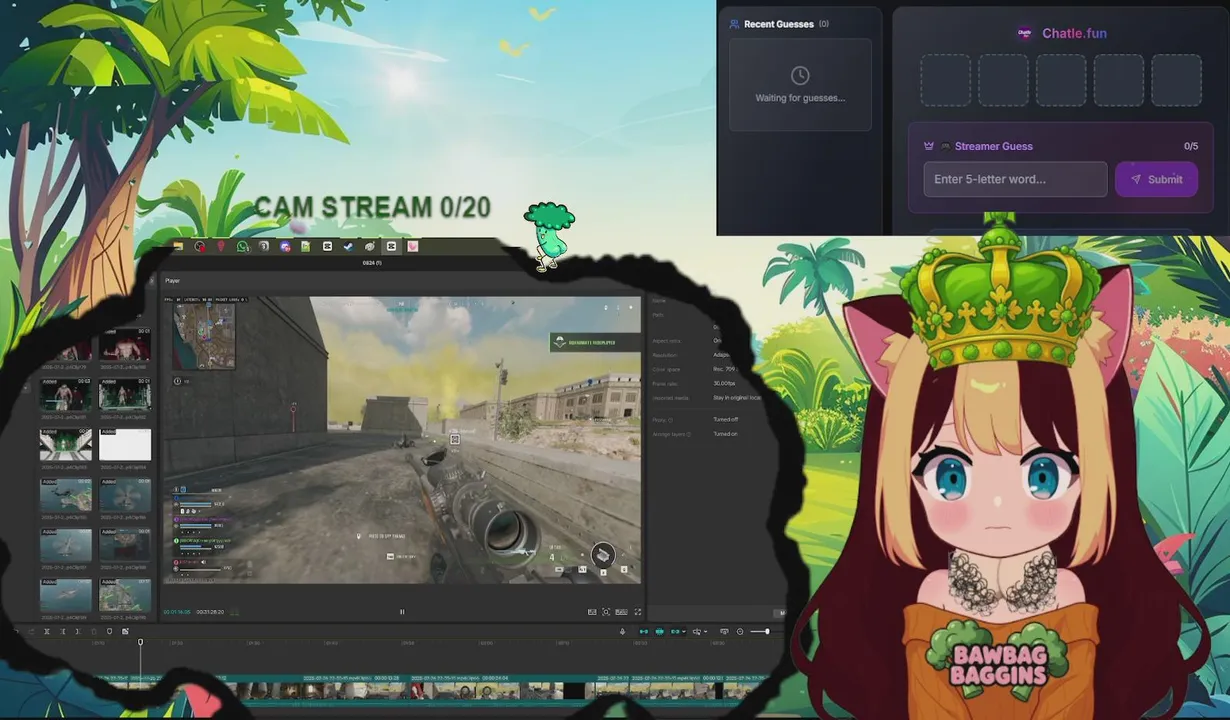Click the Chatle.fun title link
Viewport: 1230px width, 720px height.
coord(1074,33)
